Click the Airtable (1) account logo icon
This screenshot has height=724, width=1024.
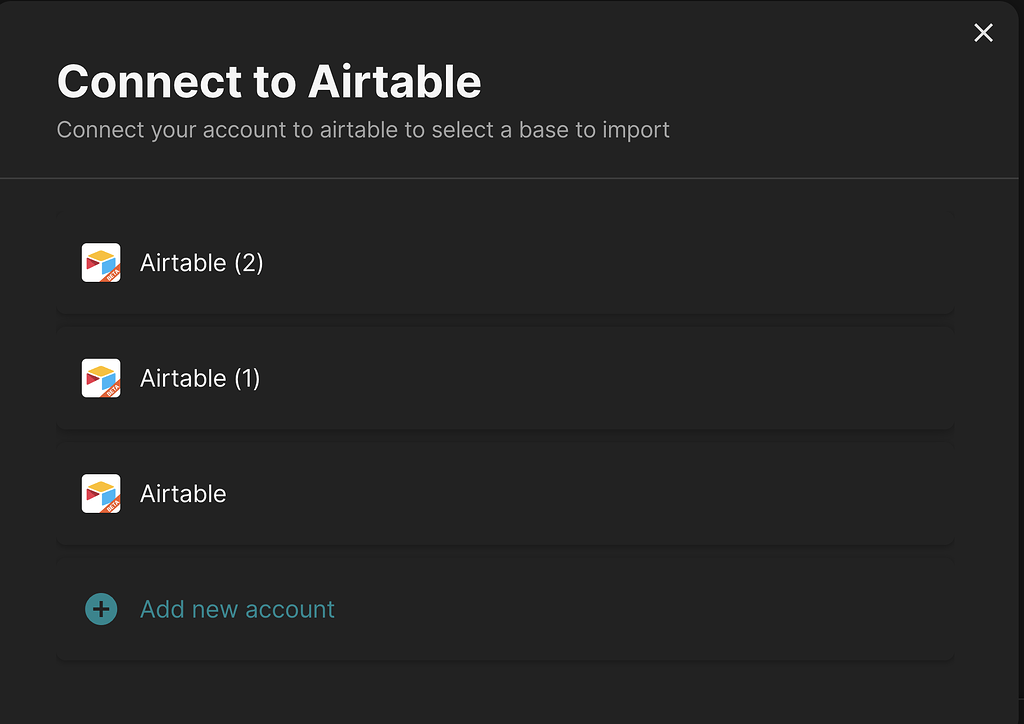pos(100,378)
